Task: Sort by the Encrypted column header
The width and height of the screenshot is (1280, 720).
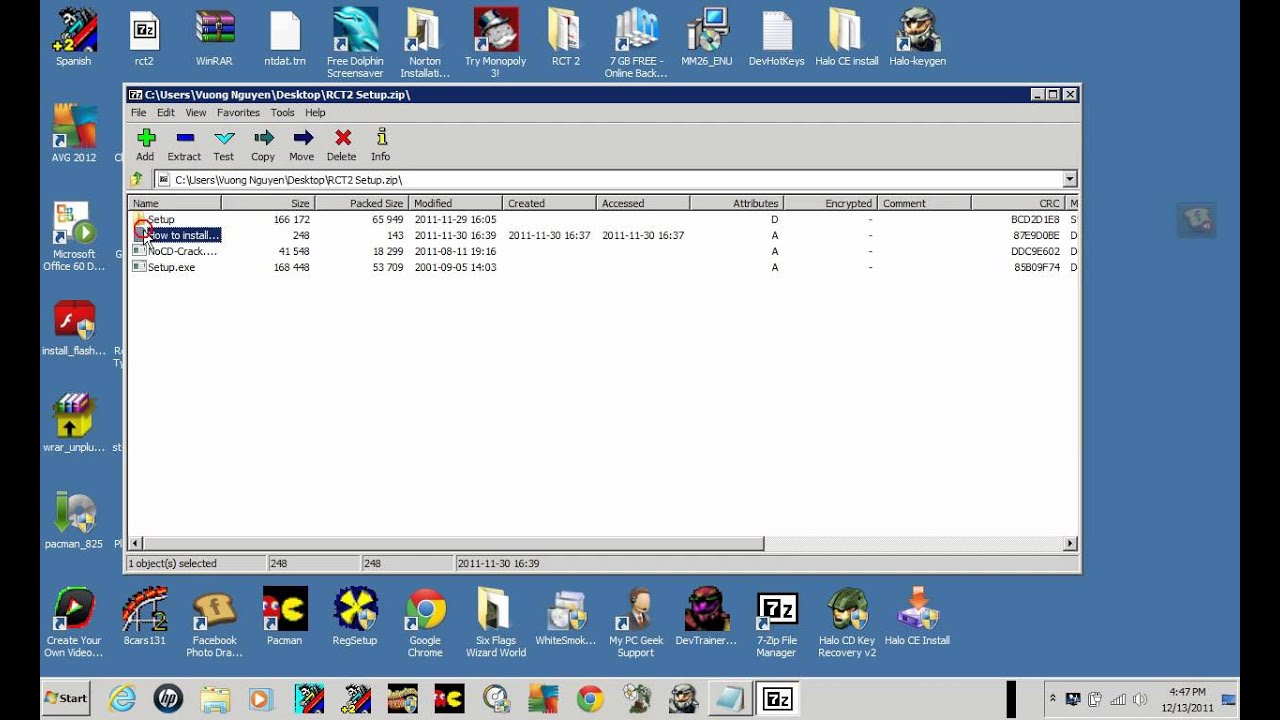Action: pos(831,203)
